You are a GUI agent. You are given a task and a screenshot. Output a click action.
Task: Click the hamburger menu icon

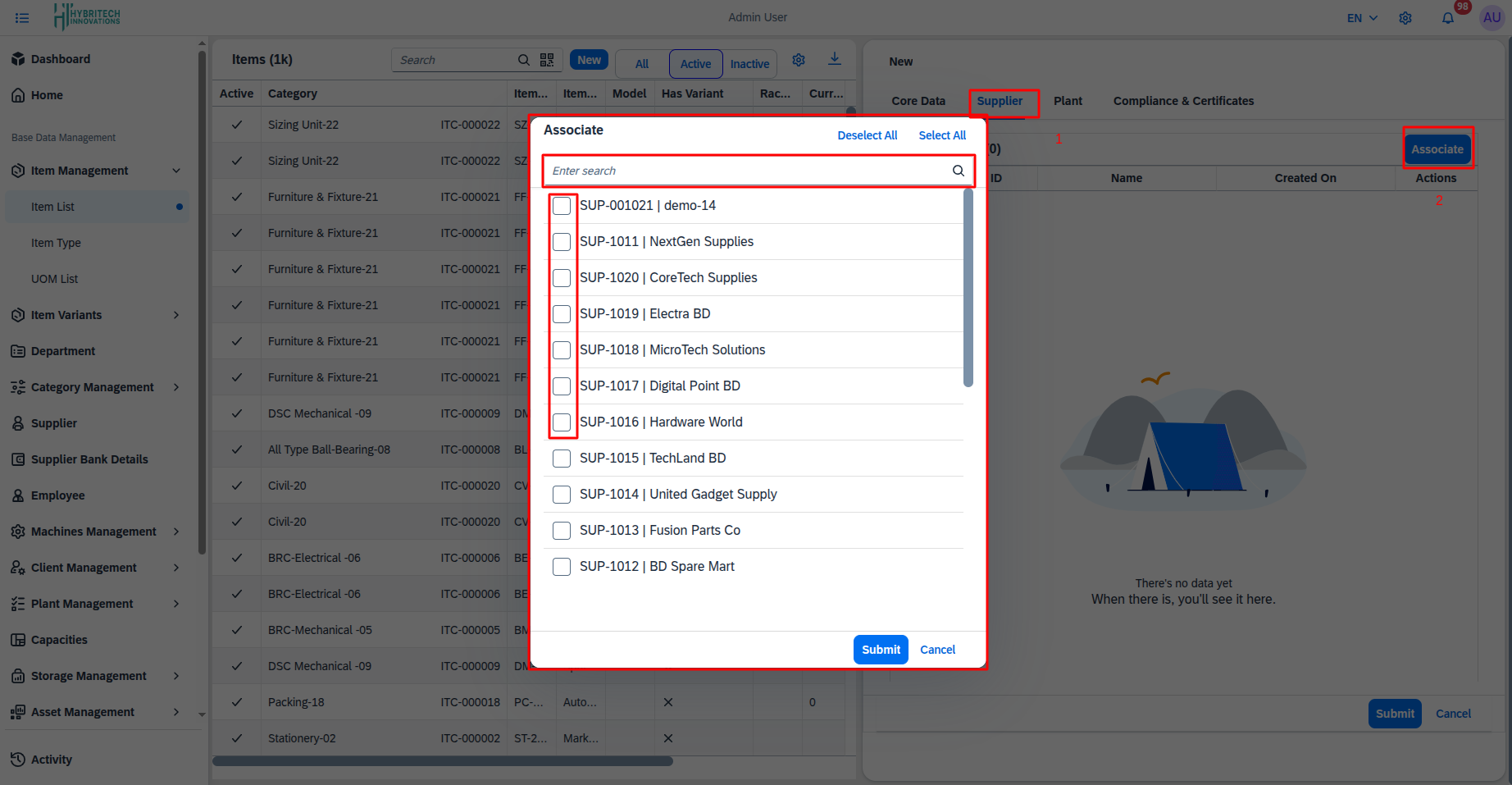pyautogui.click(x=22, y=17)
